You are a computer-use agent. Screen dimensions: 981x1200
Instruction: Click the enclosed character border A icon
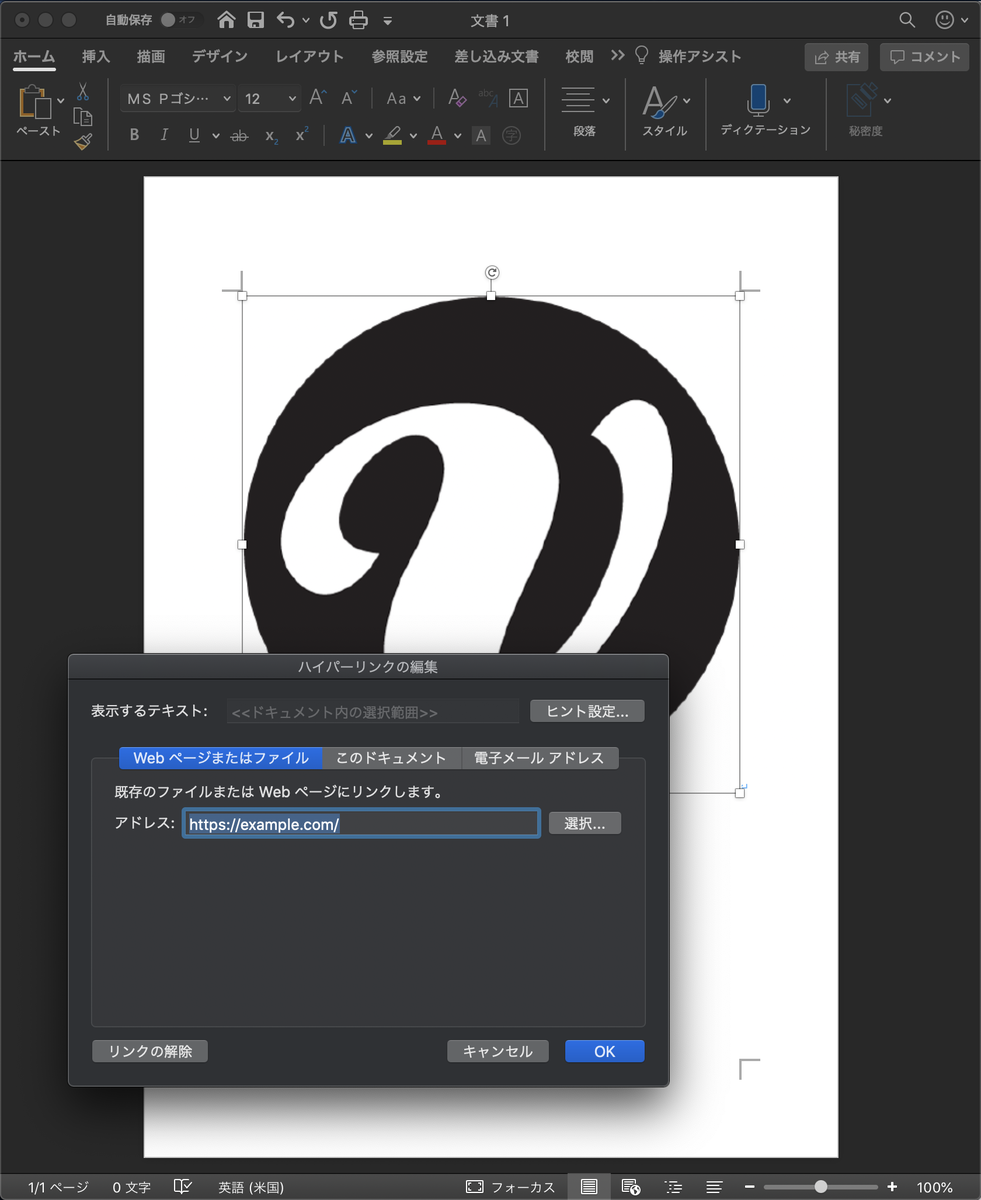tap(518, 98)
